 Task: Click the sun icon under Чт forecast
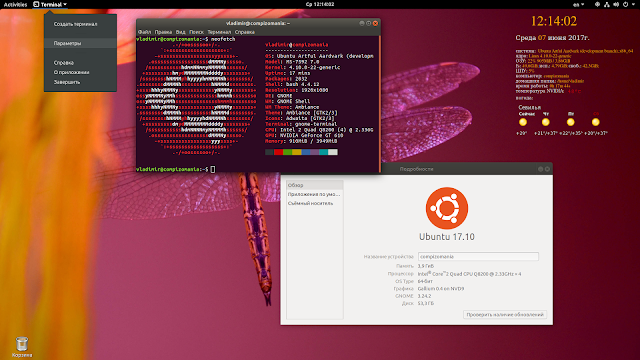point(546,122)
